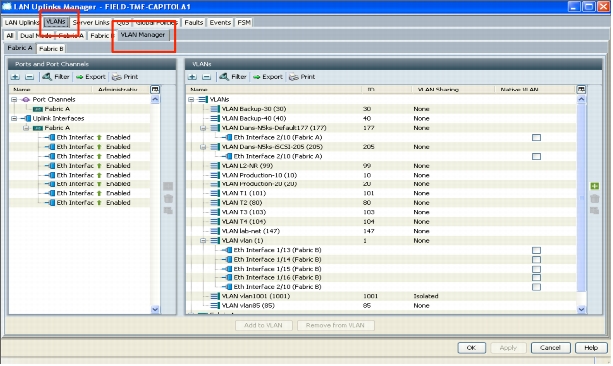Toggle Native VLAN for 2/10 under Default177
The height and width of the screenshot is (366, 613).
[536, 138]
